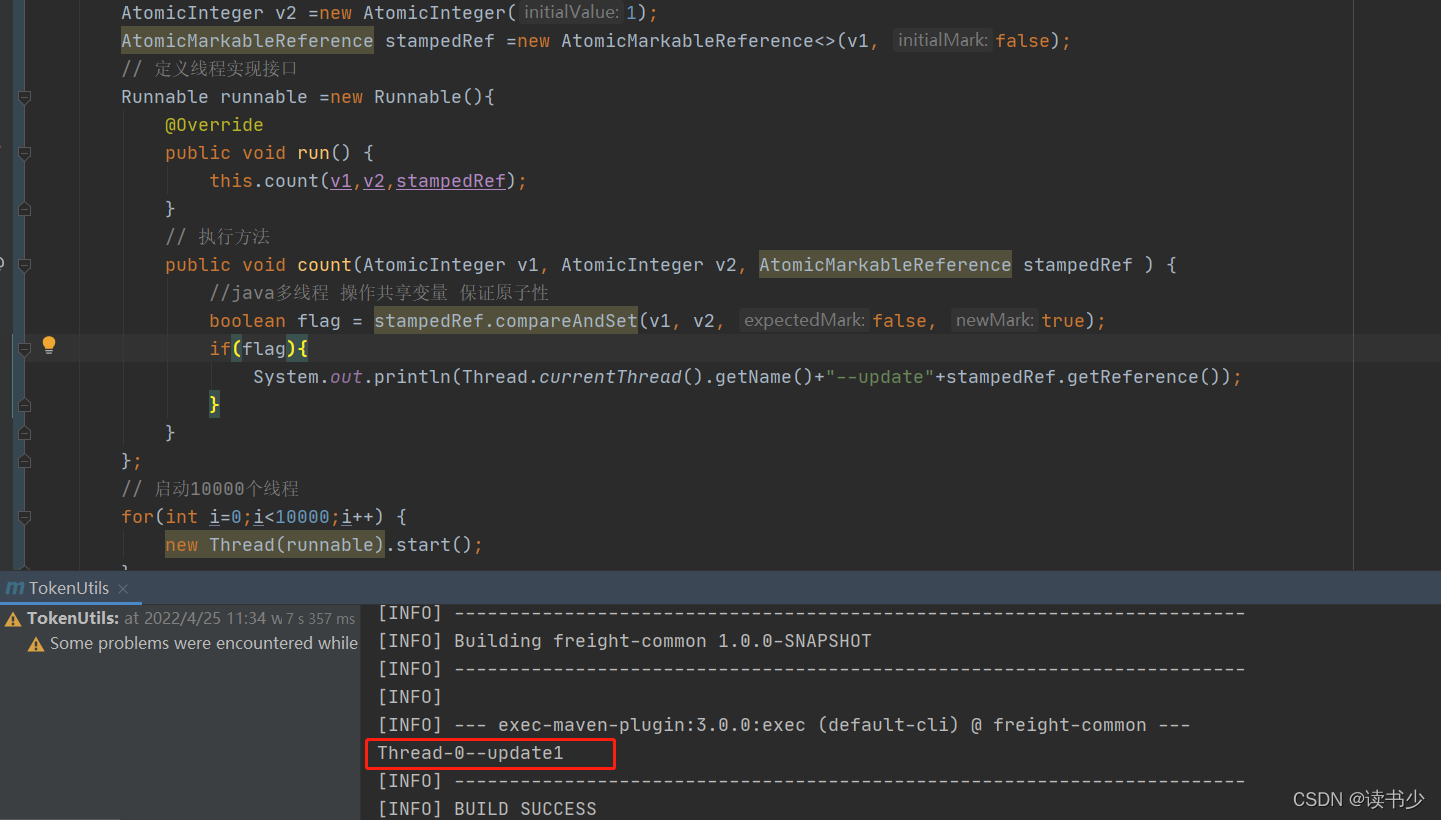Click comment '// 启动10000个线程'

(210, 489)
